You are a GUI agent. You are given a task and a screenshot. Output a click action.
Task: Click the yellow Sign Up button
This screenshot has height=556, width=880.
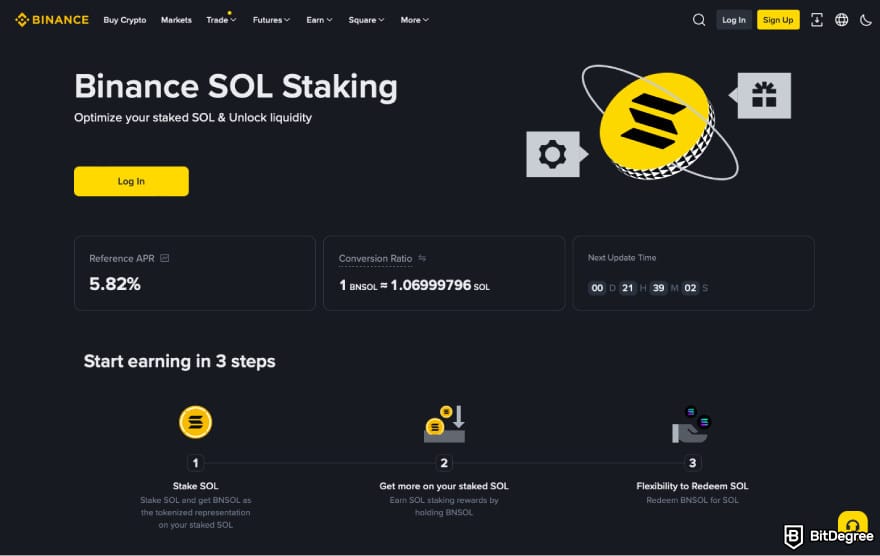click(x=778, y=20)
